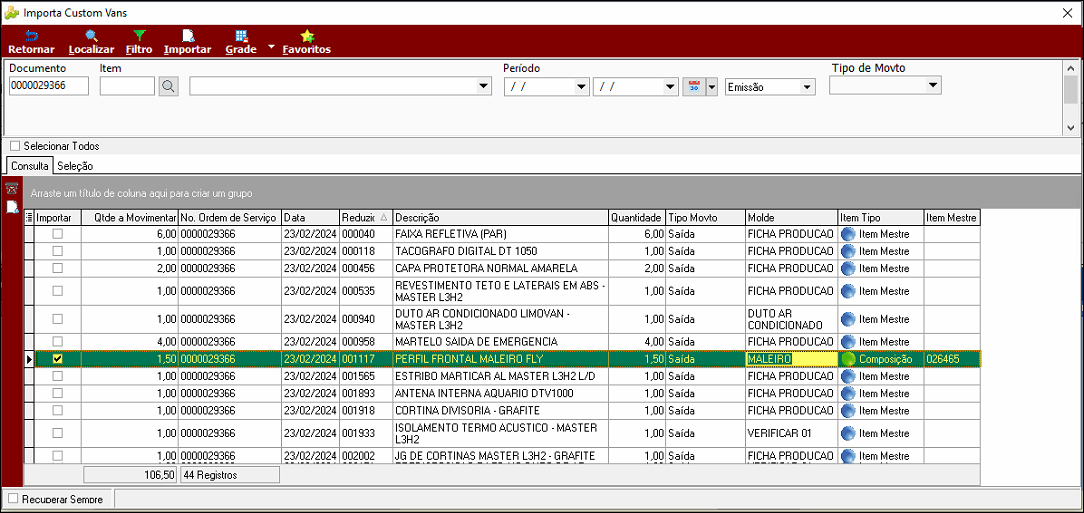The image size is (1084, 513).
Task: Click the filter panel scrollbar down arrow
Action: coord(1071,128)
